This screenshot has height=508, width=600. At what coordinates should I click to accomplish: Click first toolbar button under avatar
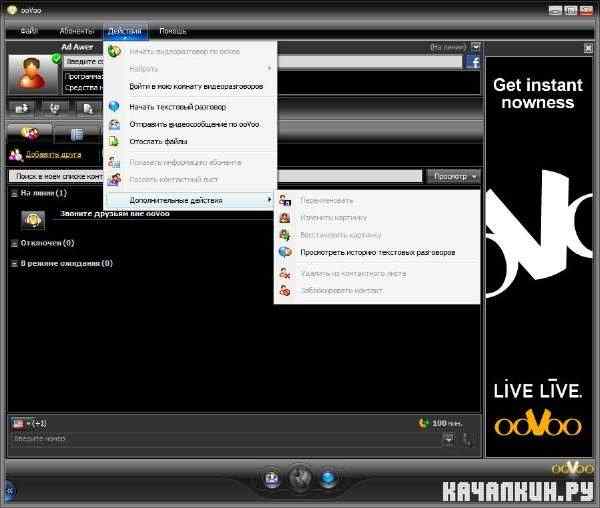coord(22,108)
